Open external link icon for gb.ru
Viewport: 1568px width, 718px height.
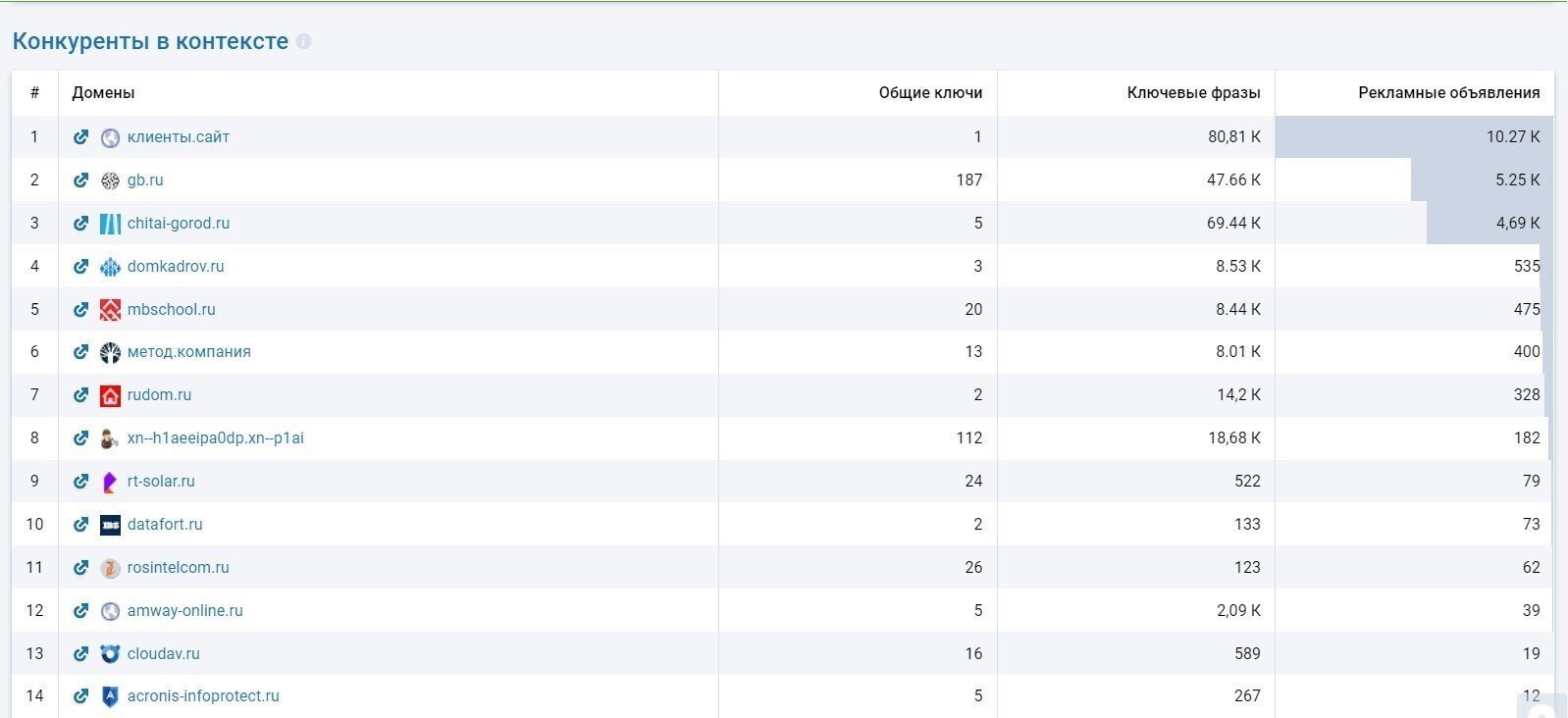click(81, 180)
